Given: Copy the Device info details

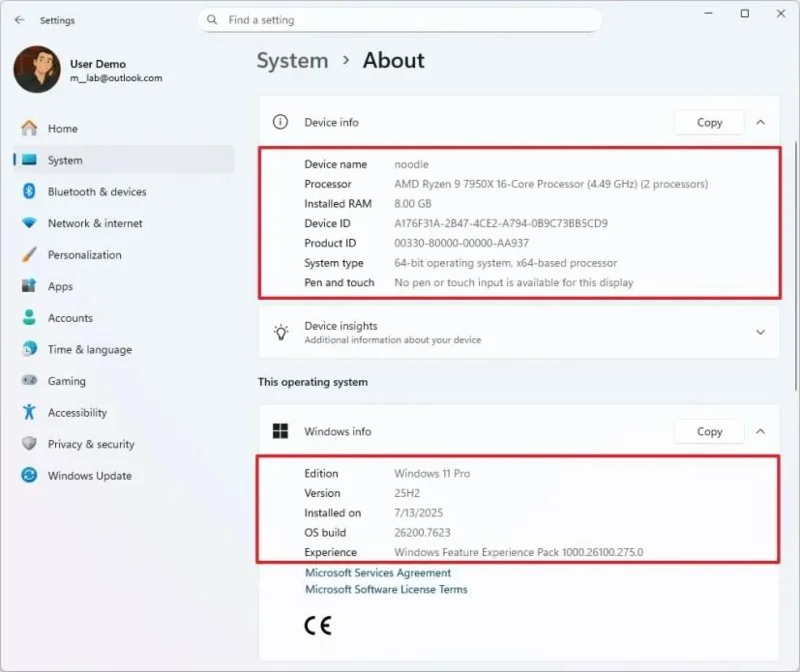Looking at the screenshot, I should 709,122.
